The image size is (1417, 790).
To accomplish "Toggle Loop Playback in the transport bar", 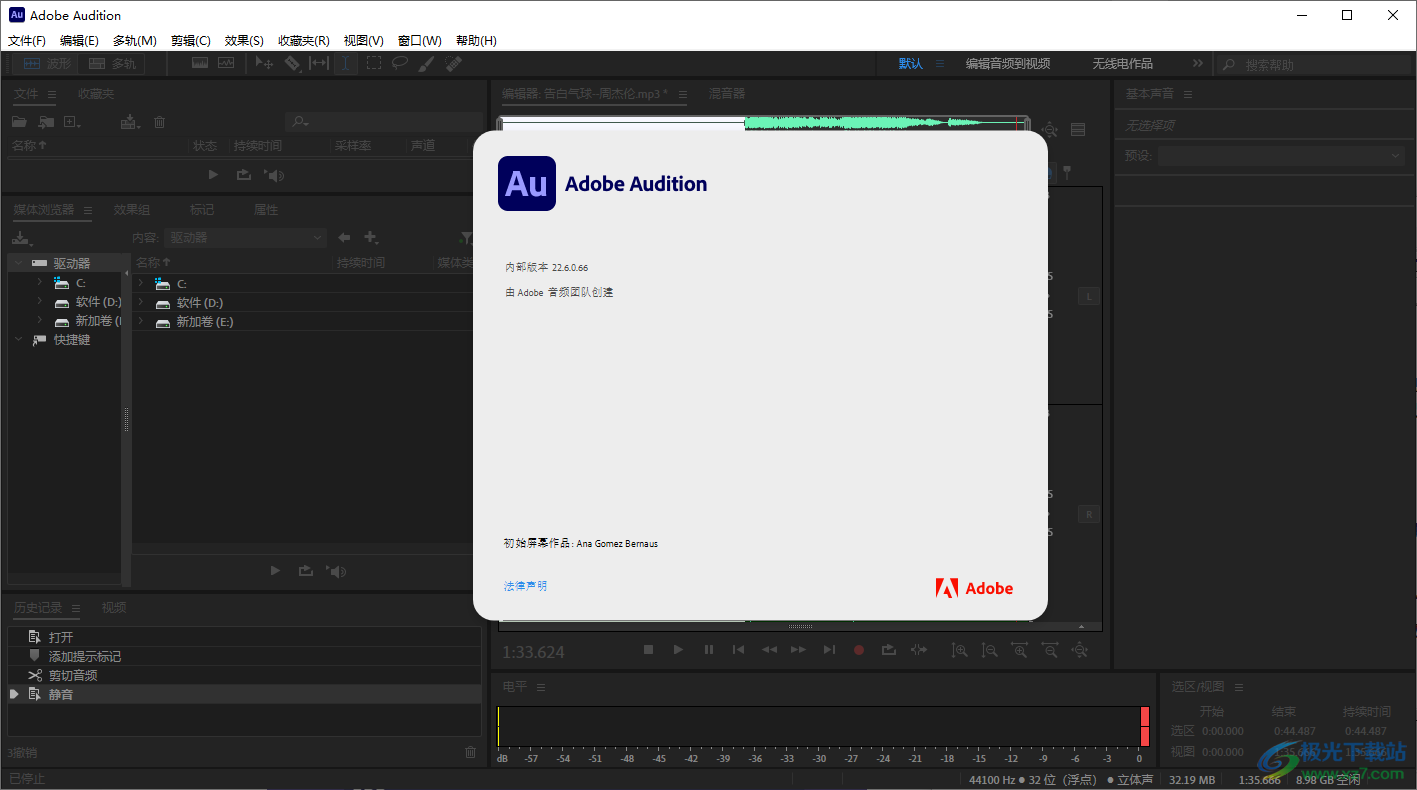I will pos(889,649).
